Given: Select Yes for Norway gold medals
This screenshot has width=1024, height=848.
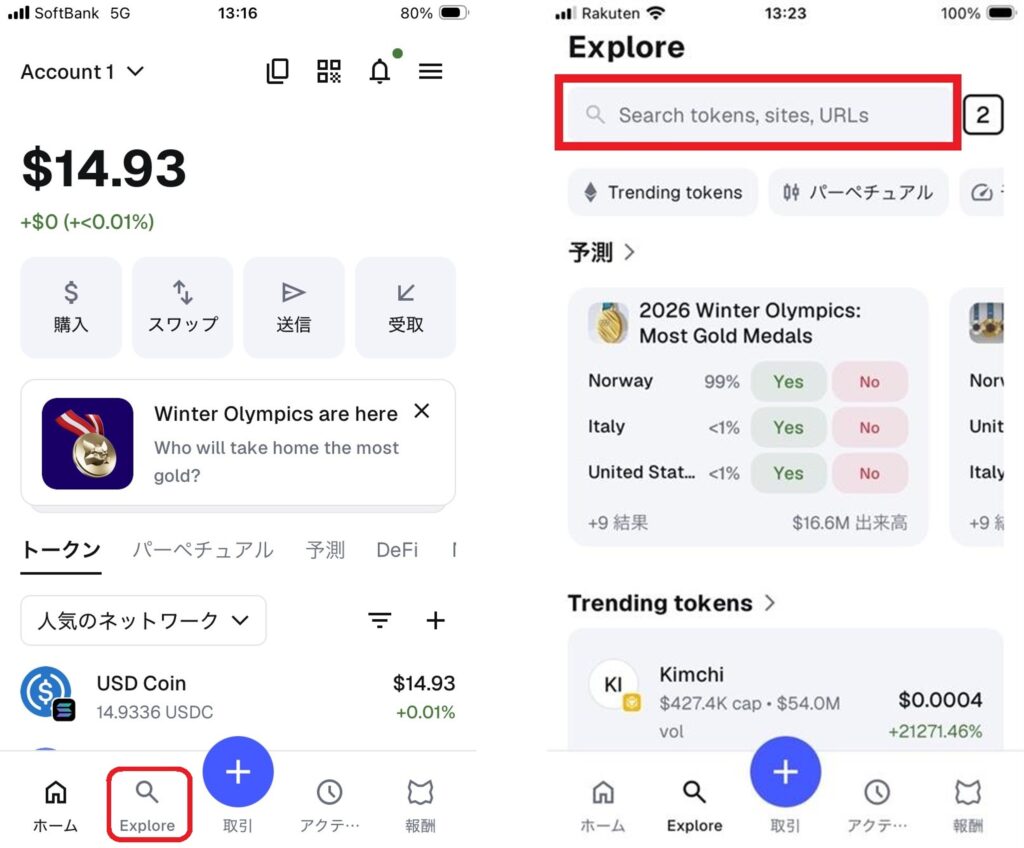Looking at the screenshot, I should coord(788,382).
